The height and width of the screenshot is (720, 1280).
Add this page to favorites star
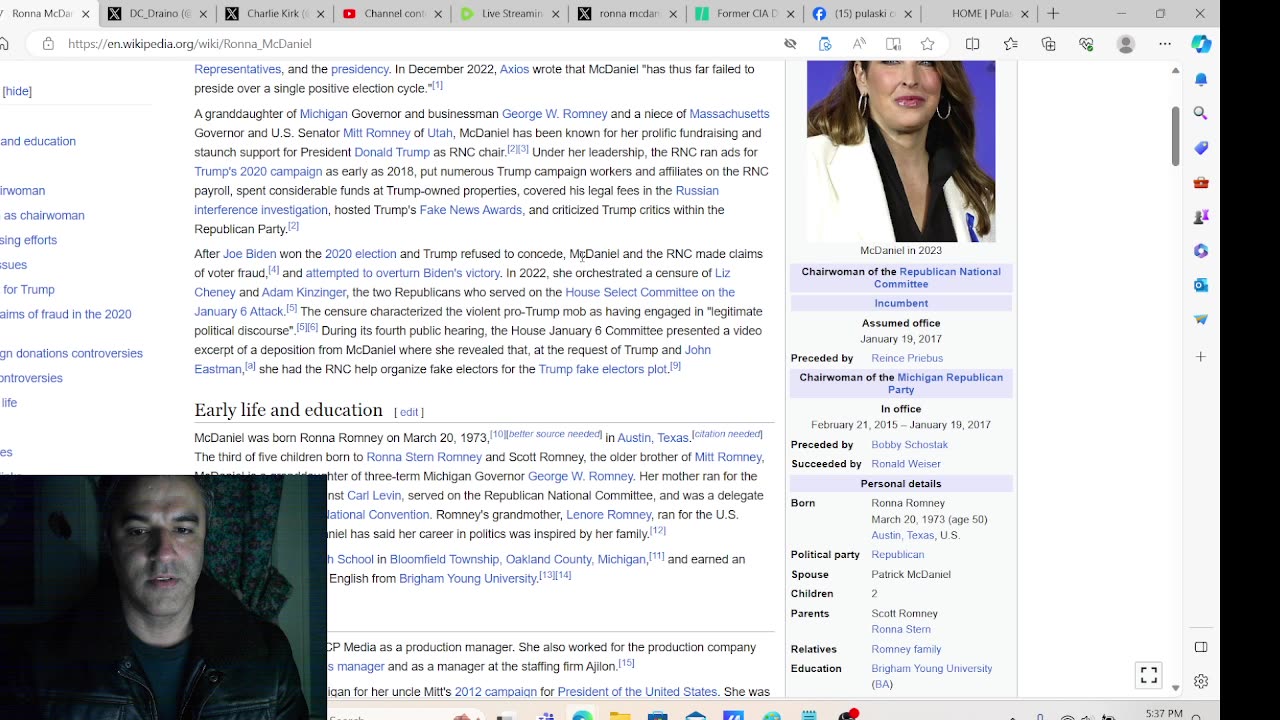click(x=927, y=44)
